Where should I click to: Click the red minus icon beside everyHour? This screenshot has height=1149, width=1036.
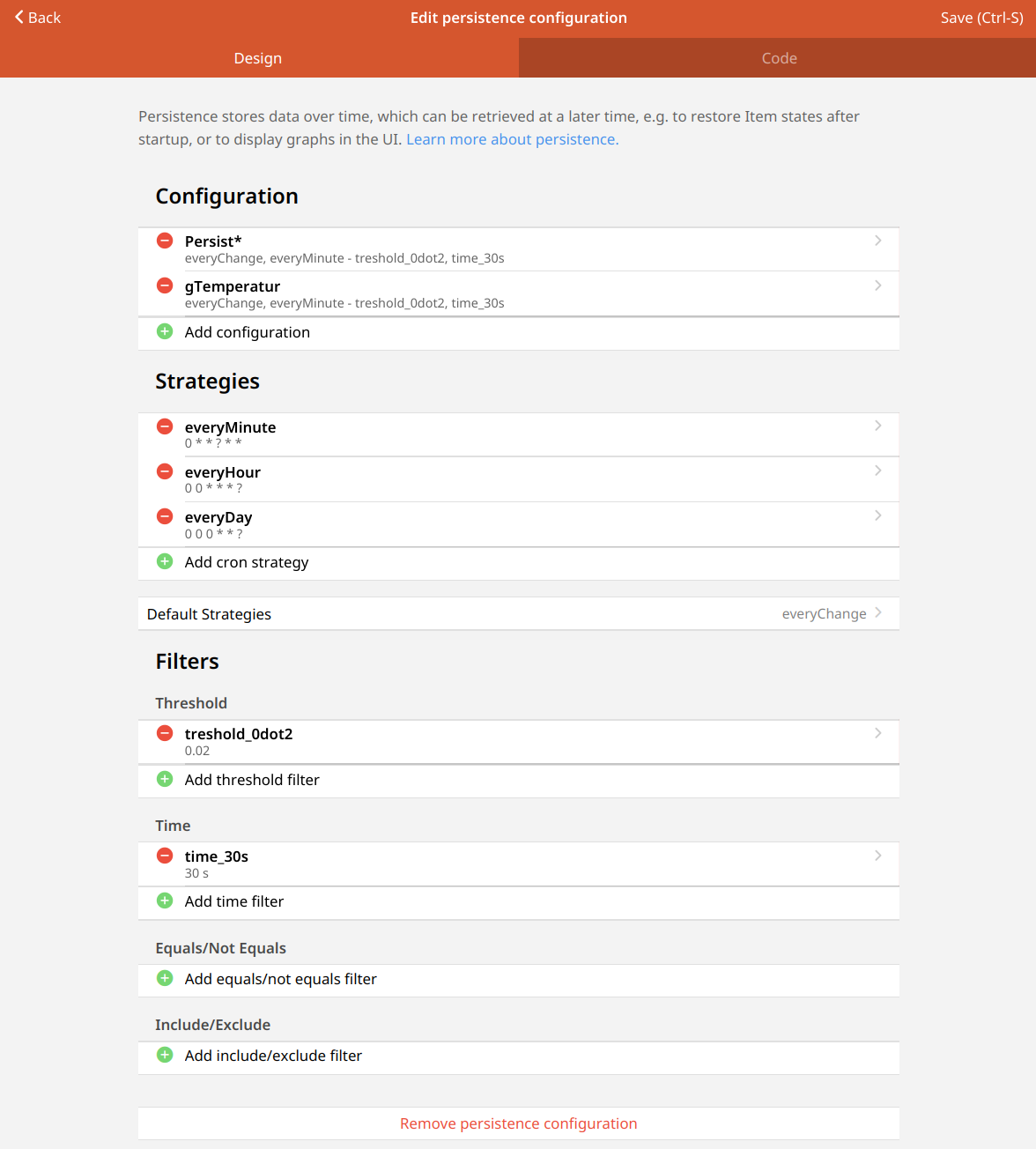coord(165,471)
